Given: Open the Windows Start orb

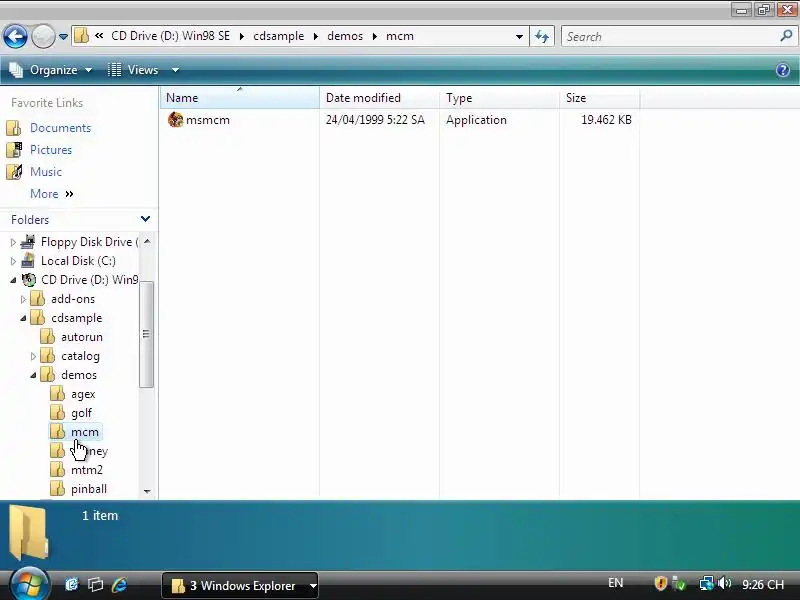Looking at the screenshot, I should [29, 584].
